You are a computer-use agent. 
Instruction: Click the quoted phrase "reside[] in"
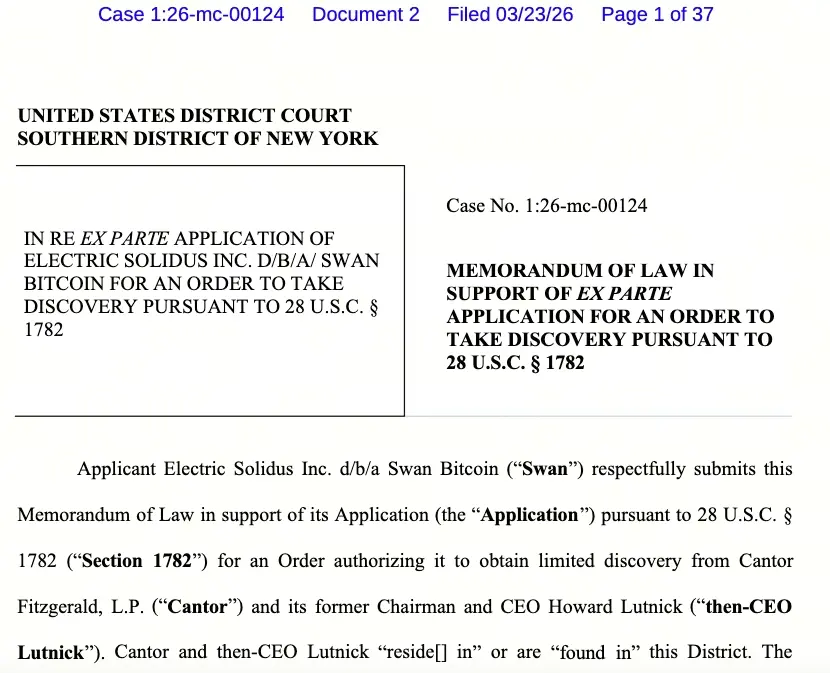click(431, 652)
